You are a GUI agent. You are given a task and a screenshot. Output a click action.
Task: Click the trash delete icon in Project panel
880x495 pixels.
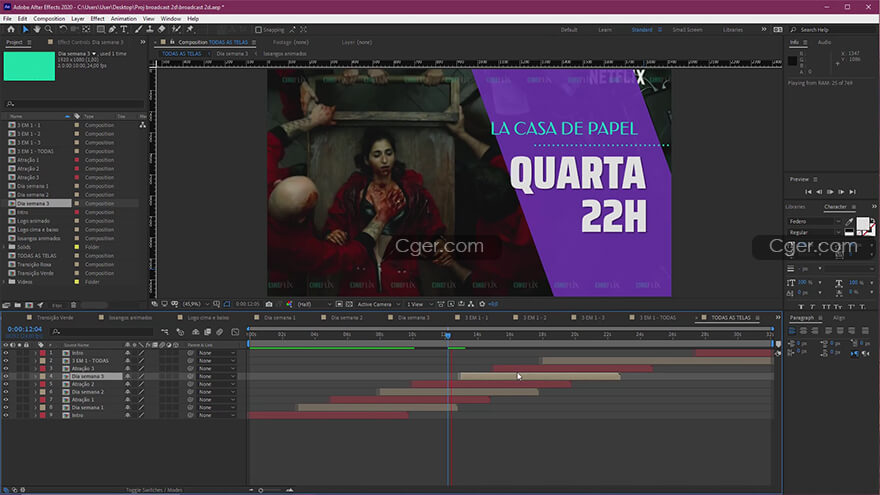tap(74, 305)
